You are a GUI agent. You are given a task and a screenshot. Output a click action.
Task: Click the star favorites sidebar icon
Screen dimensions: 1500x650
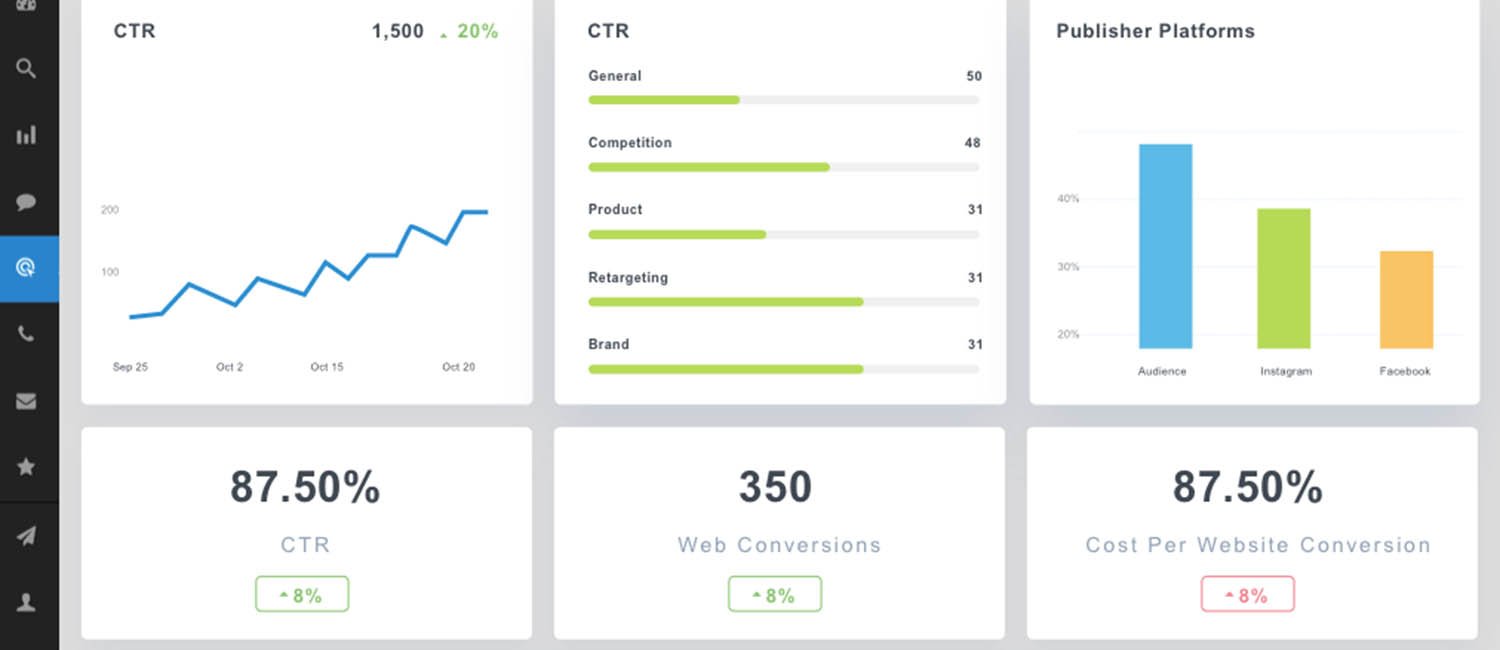pyautogui.click(x=27, y=467)
